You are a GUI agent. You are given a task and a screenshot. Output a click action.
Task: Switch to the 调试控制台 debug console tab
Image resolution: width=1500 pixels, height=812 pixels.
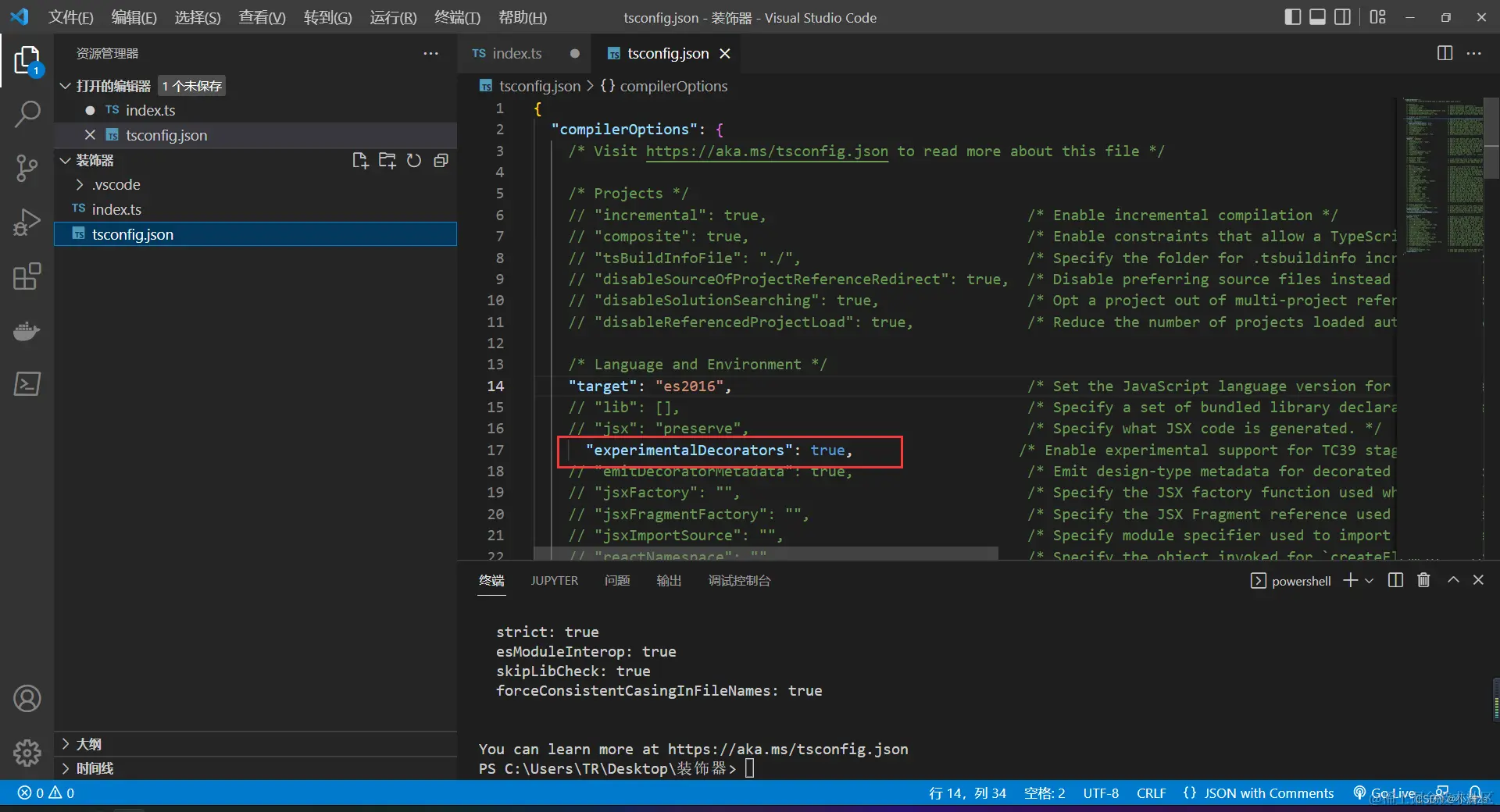click(x=739, y=580)
